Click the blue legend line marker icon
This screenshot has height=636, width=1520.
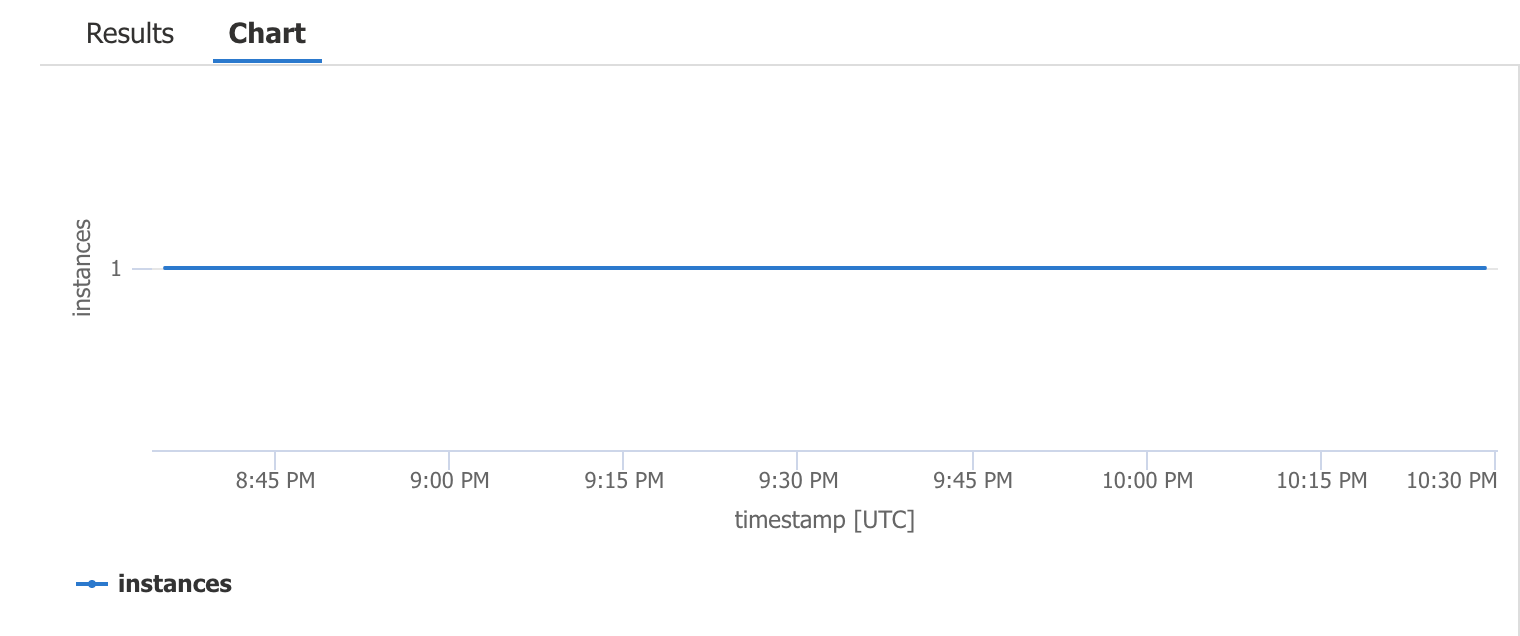pos(91,583)
